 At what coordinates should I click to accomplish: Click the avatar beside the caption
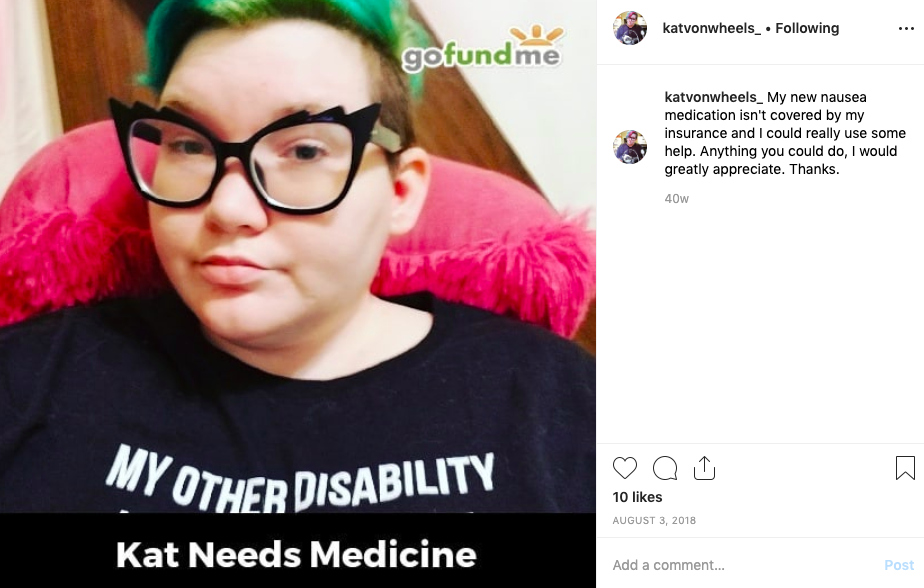coord(630,147)
